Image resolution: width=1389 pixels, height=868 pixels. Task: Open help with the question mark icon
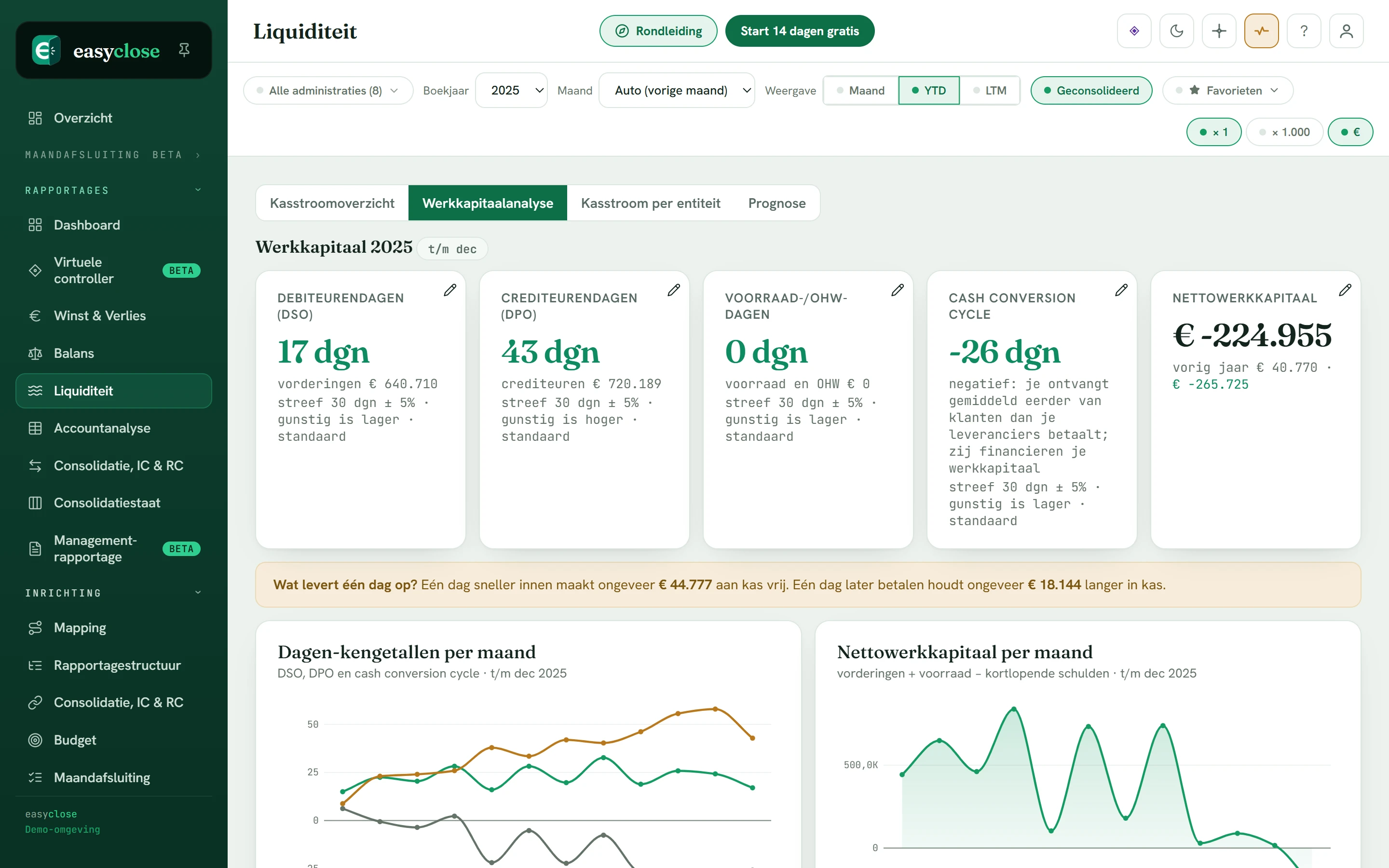click(1304, 31)
